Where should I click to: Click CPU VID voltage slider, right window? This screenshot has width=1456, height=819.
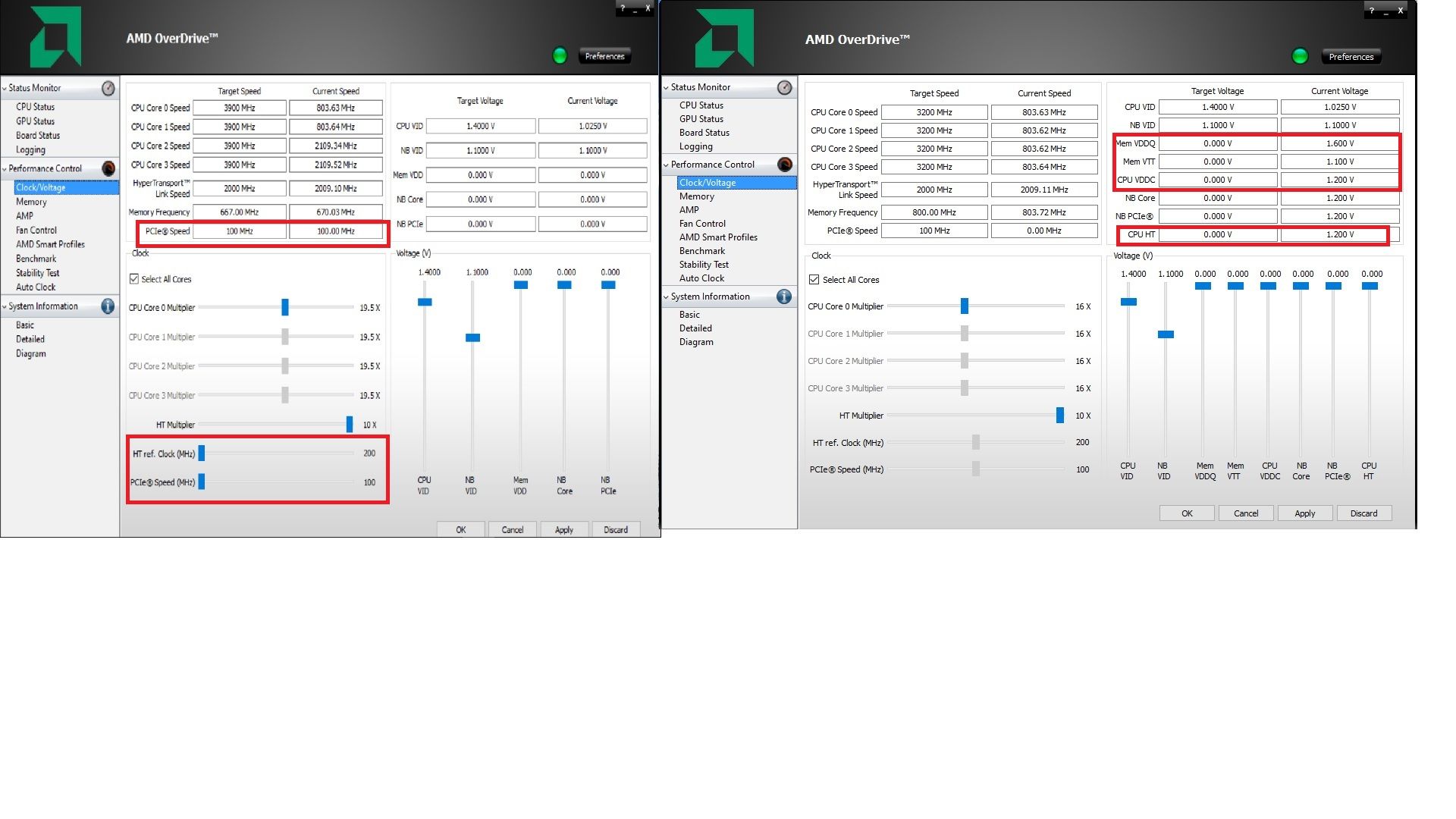tap(1128, 302)
